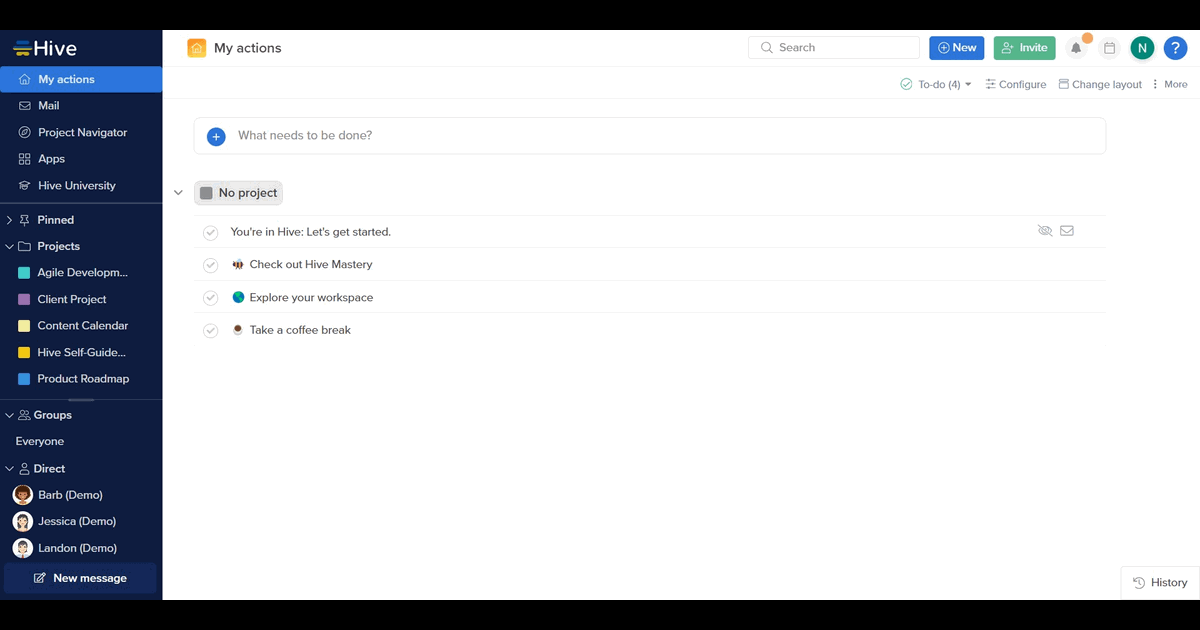The width and height of the screenshot is (1200, 630).
Task: Open the calendar icon in header
Action: pos(1109,48)
